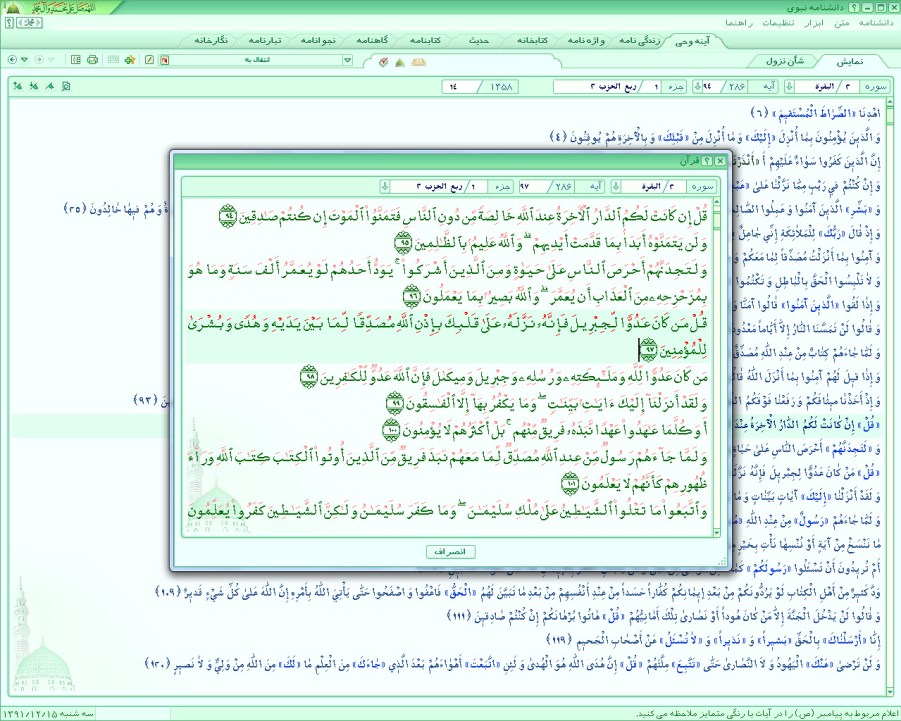Click the red icon beside 'انتقال به' box

[165, 60]
